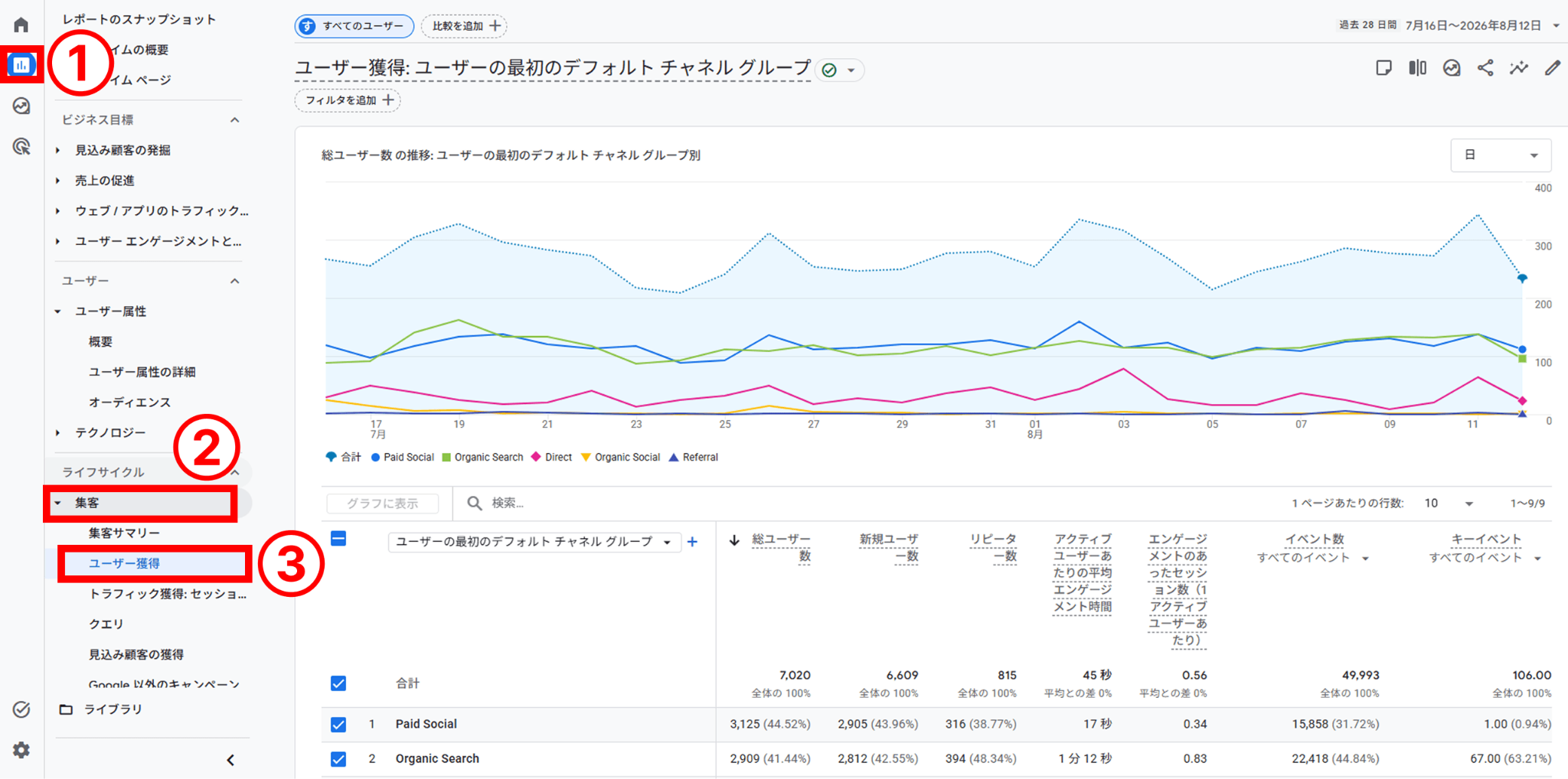Click the フィルタを追加 button
Image resolution: width=1568 pixels, height=779 pixels.
(x=348, y=100)
